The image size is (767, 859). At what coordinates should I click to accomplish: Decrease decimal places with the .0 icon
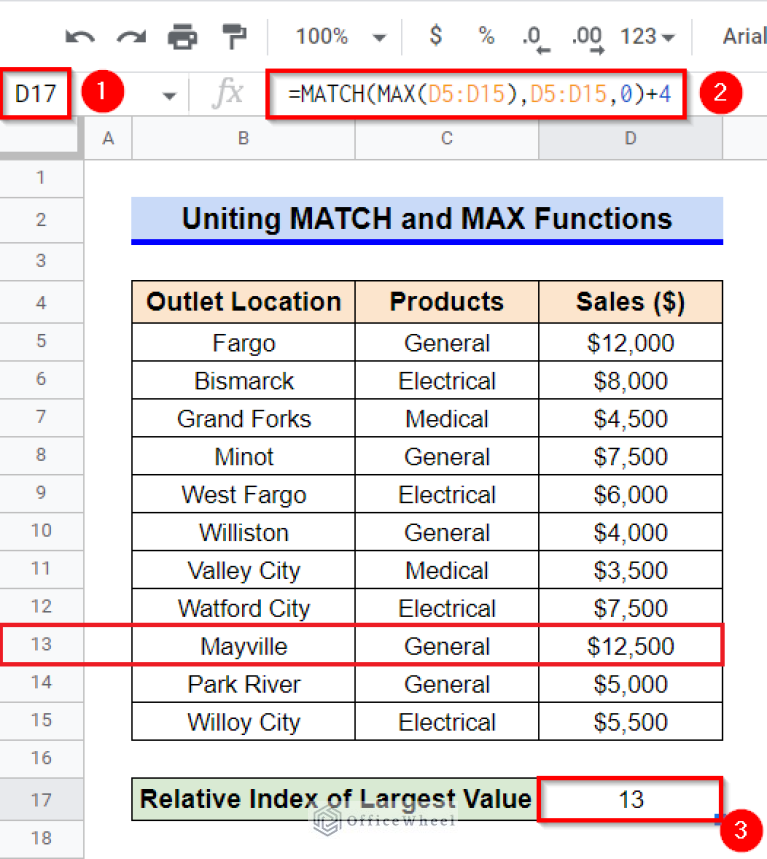[533, 36]
